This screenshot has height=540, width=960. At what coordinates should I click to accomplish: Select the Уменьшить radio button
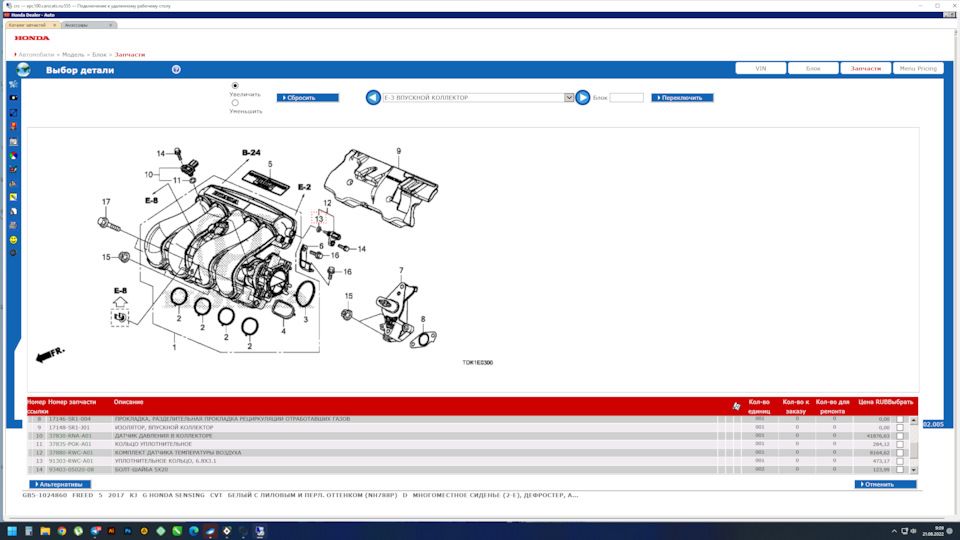tap(235, 103)
